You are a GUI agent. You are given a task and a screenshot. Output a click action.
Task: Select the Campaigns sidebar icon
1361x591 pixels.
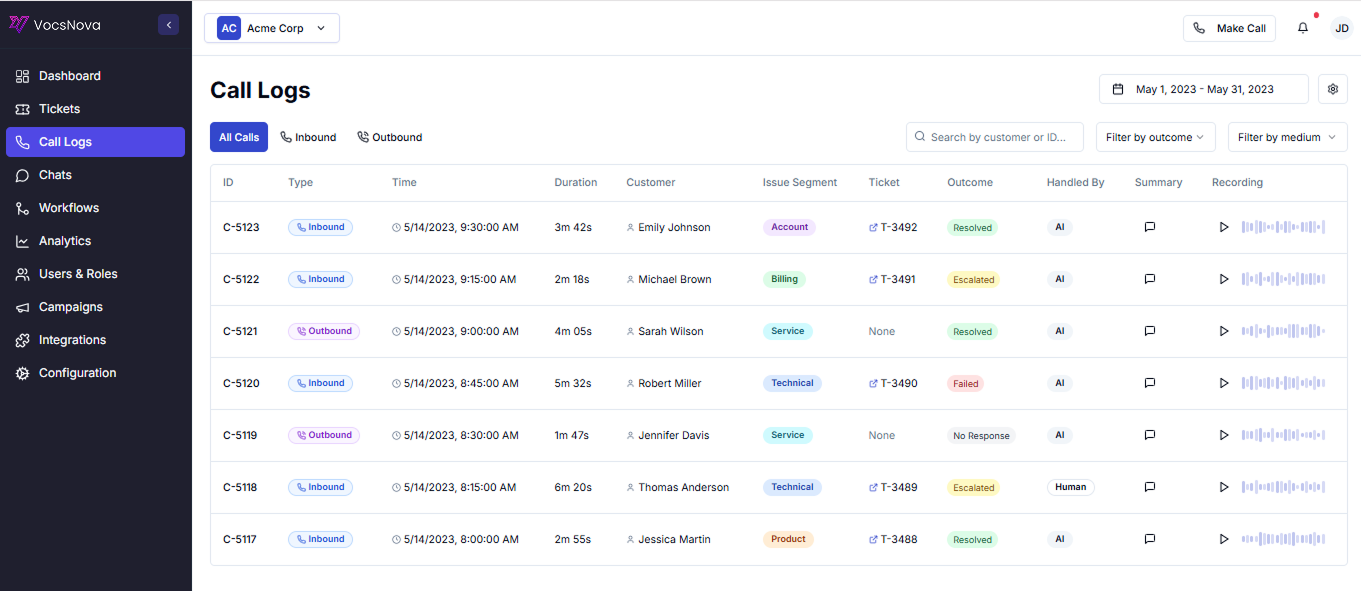click(x=21, y=306)
